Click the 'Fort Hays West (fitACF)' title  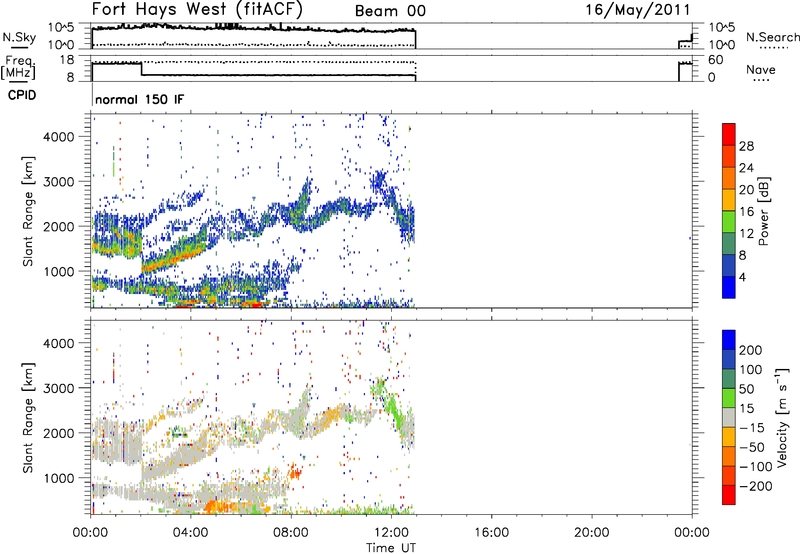point(197,9)
